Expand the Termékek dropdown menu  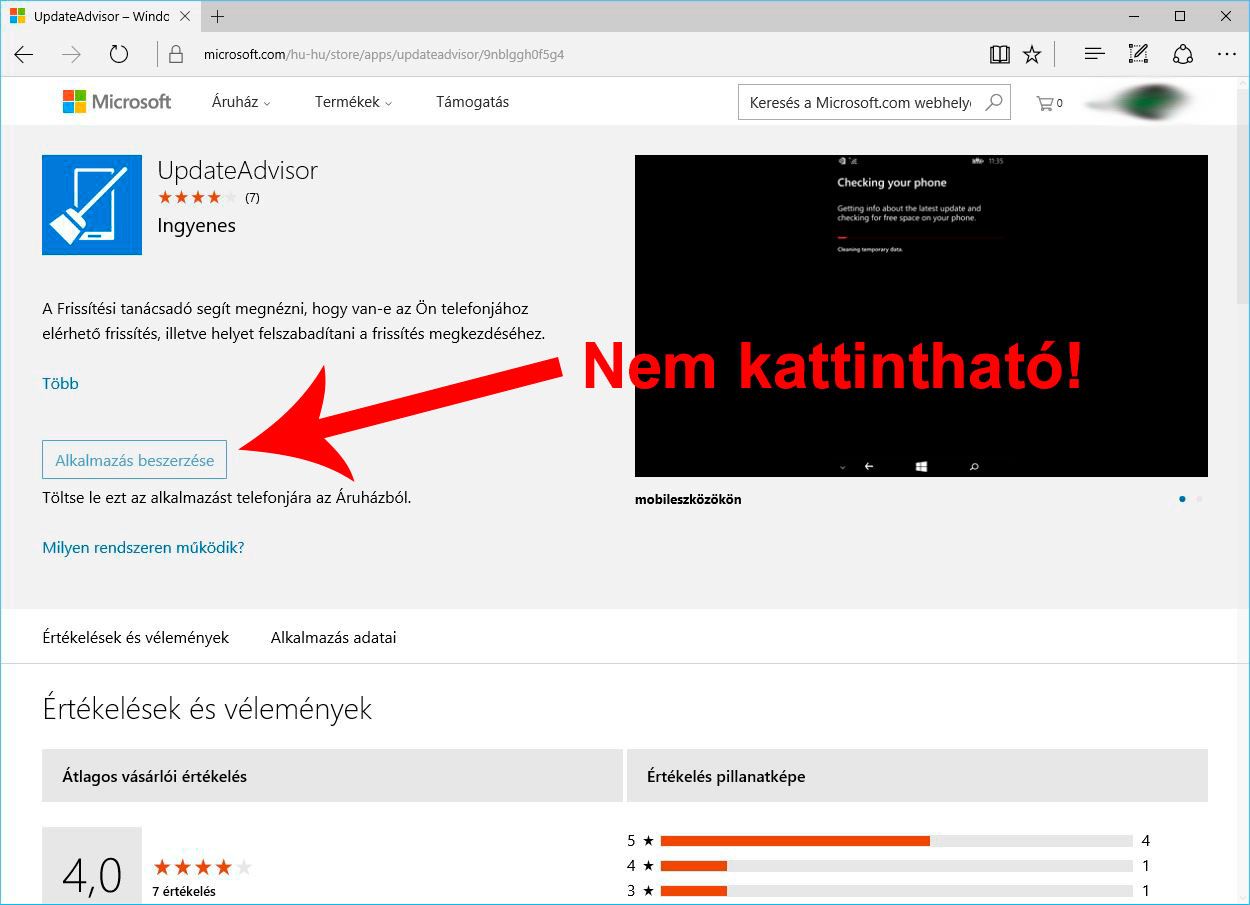point(353,102)
